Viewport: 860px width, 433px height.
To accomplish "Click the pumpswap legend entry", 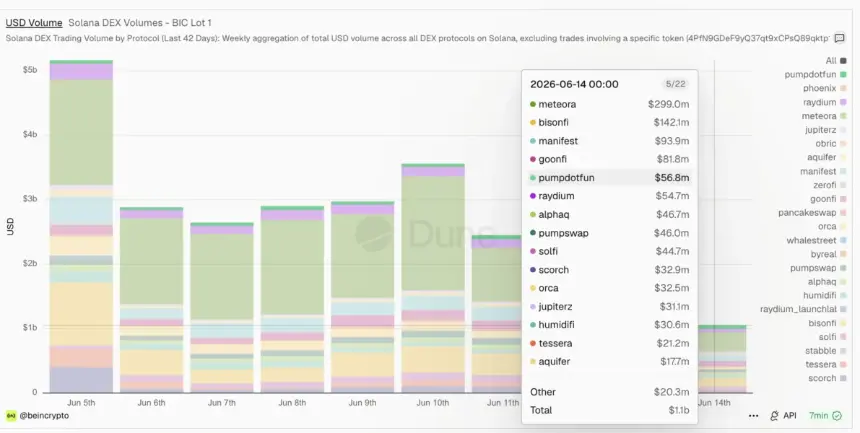I will click(818, 268).
